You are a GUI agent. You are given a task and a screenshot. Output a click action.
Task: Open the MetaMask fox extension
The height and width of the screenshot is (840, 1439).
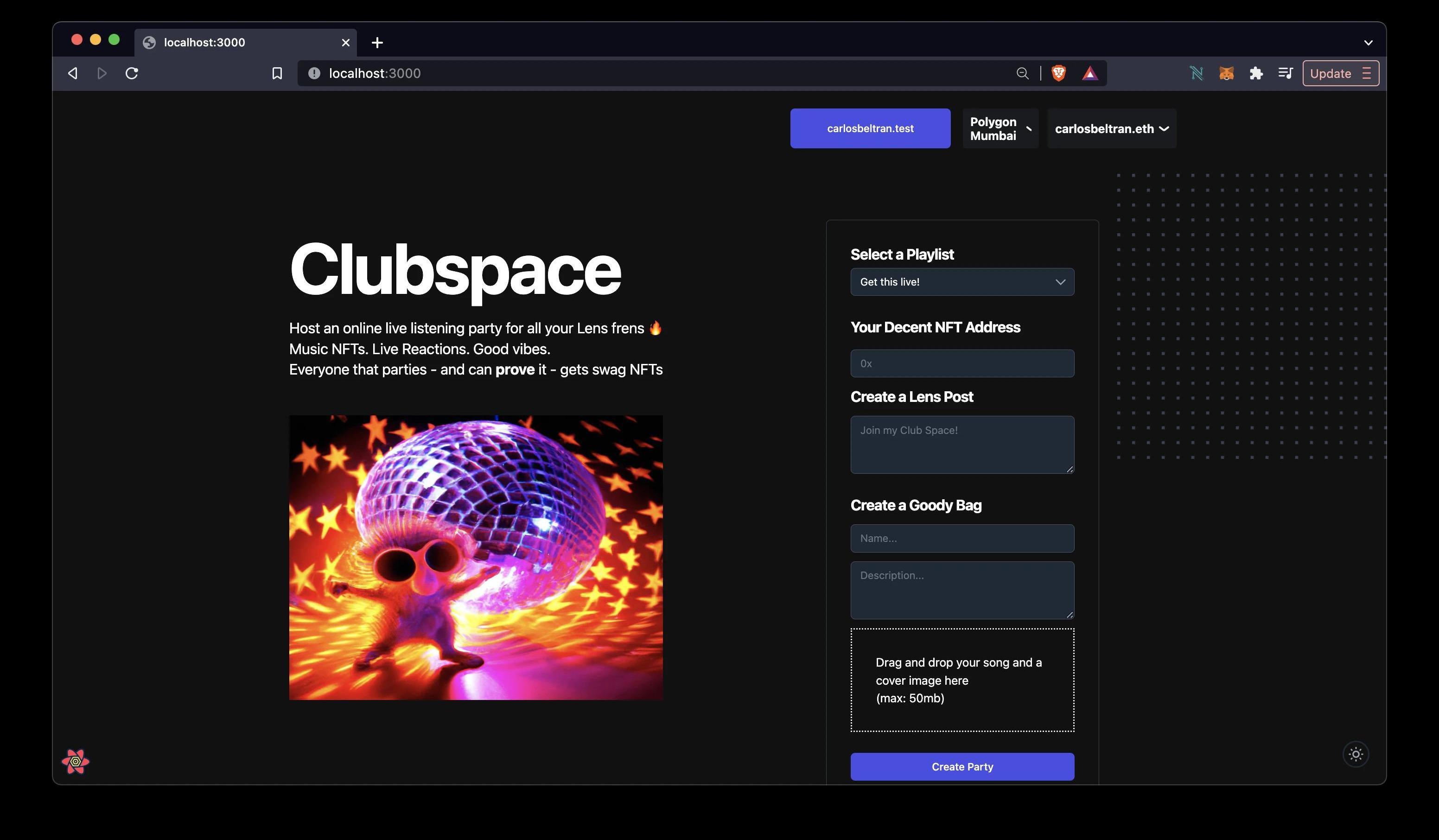point(1226,73)
